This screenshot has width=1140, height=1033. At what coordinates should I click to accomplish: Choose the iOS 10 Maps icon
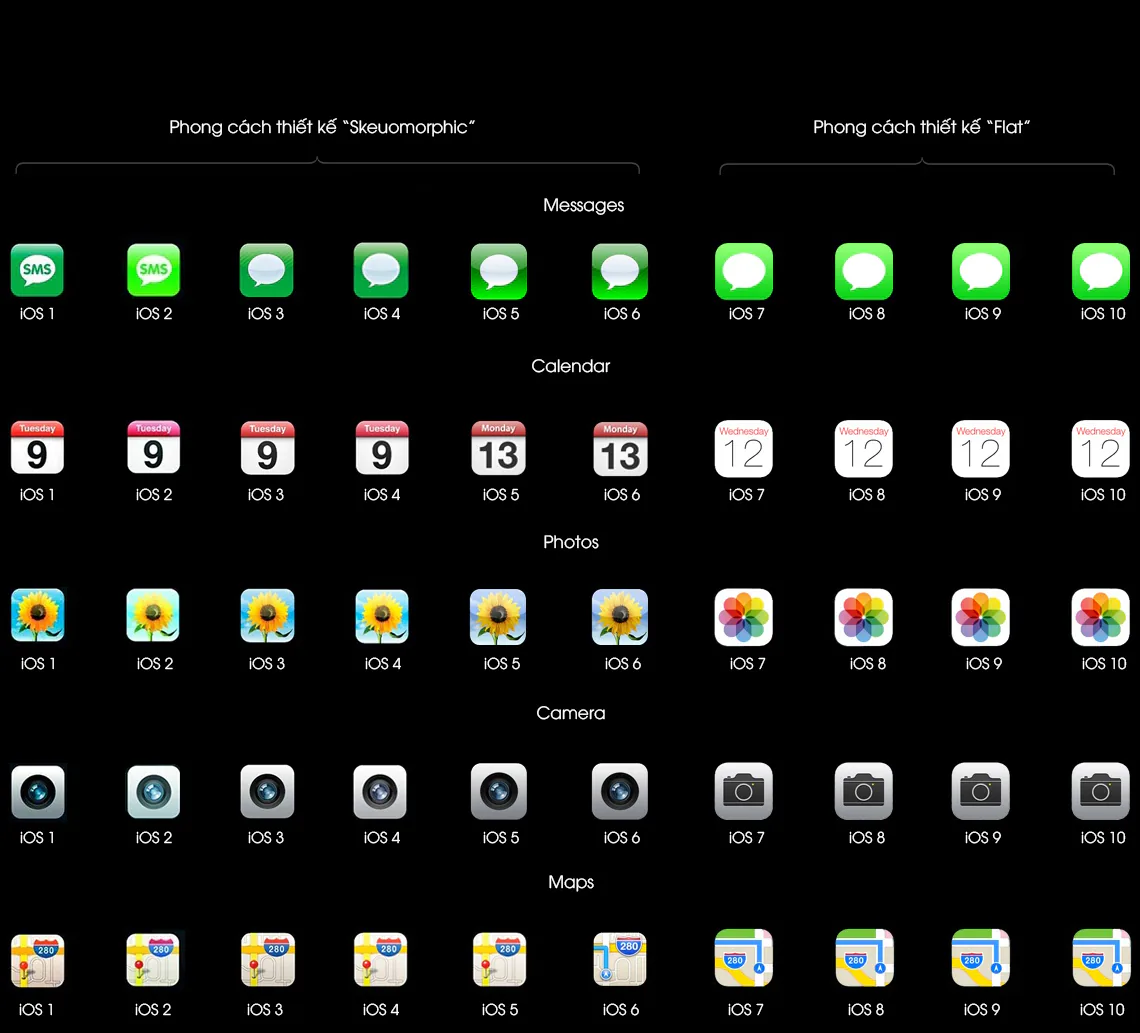(1101, 957)
